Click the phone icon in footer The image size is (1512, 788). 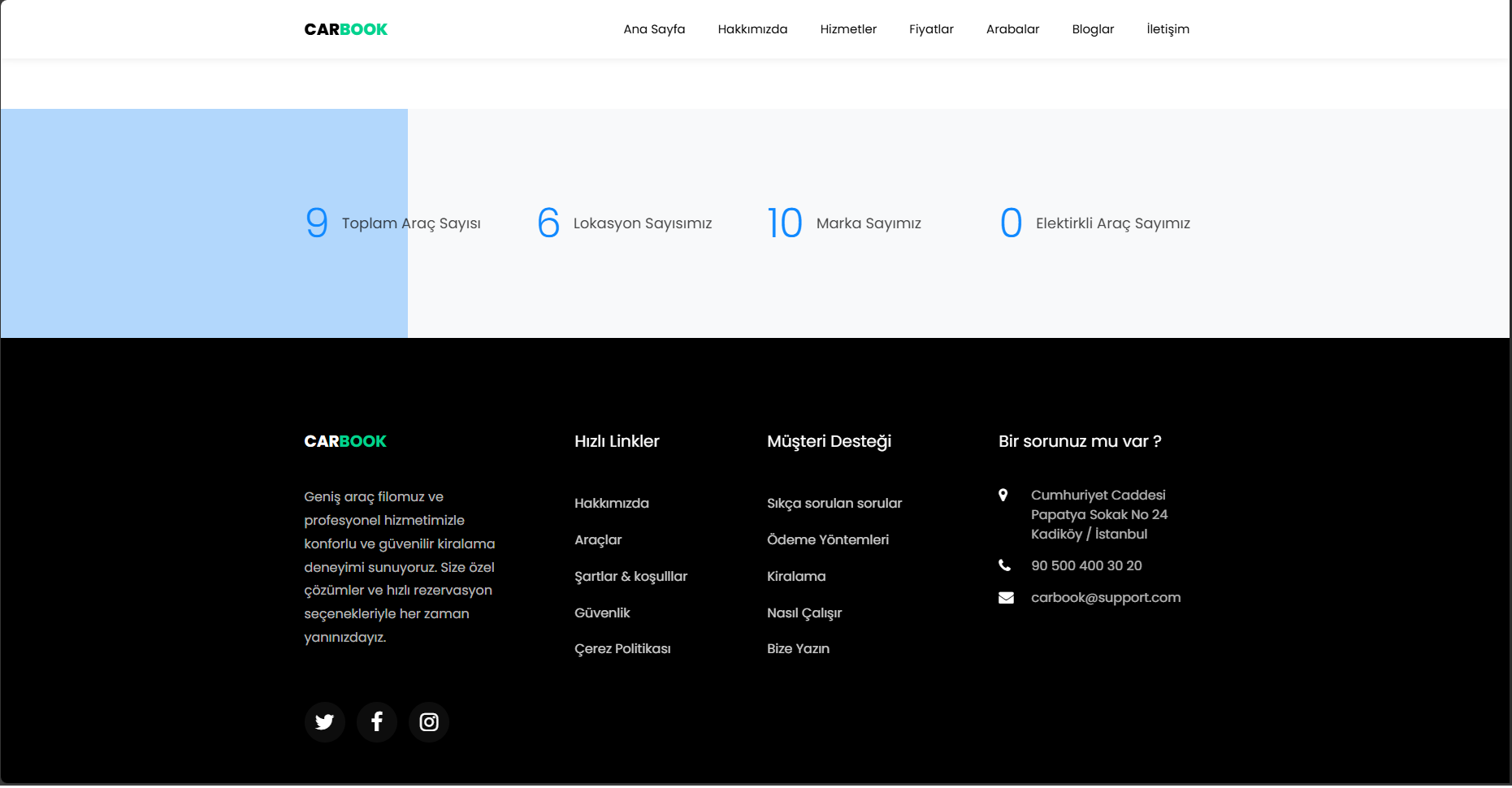click(1005, 565)
